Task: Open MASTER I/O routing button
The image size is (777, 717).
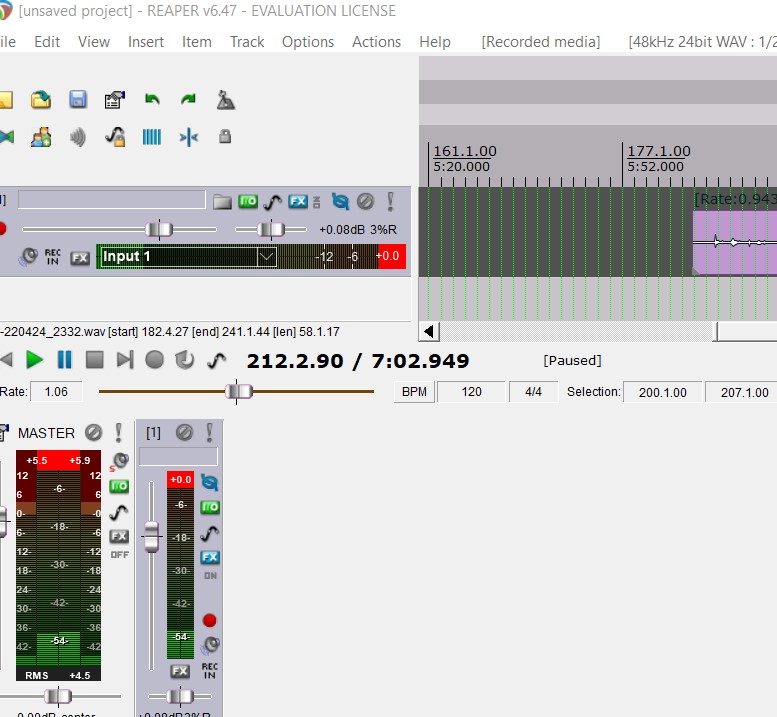Action: coord(119,486)
